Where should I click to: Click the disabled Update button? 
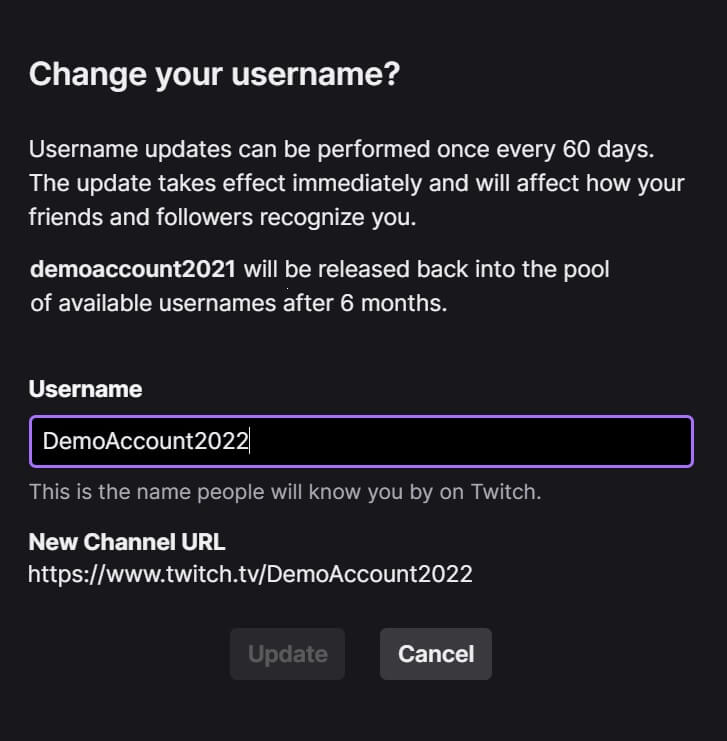287,654
